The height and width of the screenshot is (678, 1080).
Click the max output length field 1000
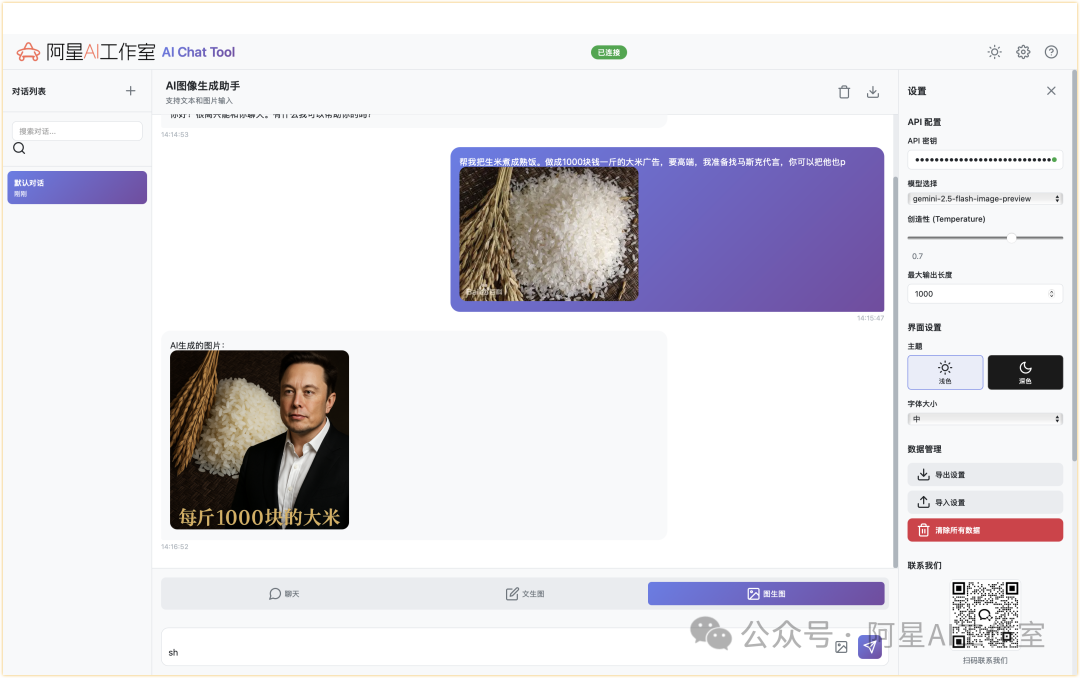point(985,294)
